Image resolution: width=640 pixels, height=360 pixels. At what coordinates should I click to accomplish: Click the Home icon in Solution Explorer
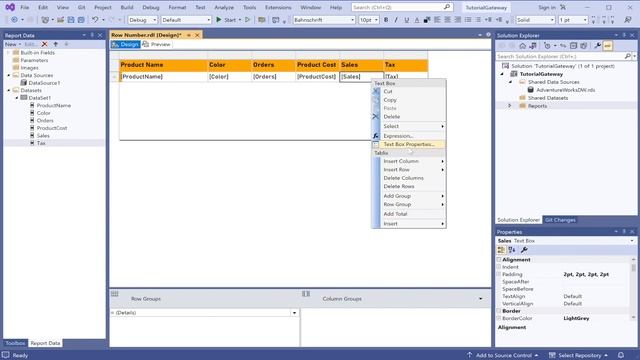click(x=522, y=46)
